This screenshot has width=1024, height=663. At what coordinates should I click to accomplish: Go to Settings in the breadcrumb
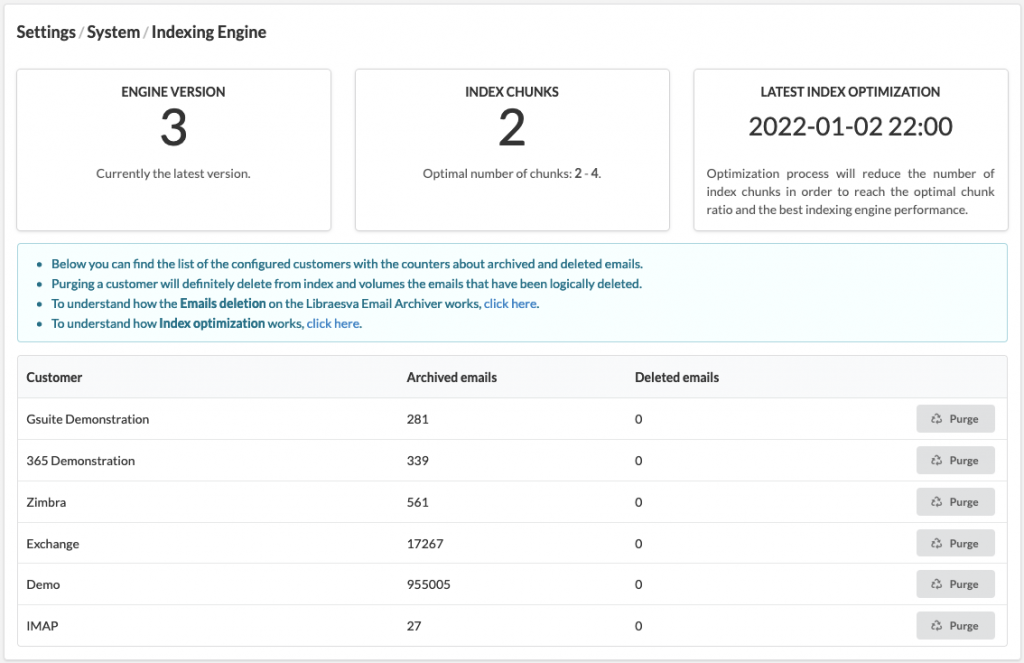(46, 32)
